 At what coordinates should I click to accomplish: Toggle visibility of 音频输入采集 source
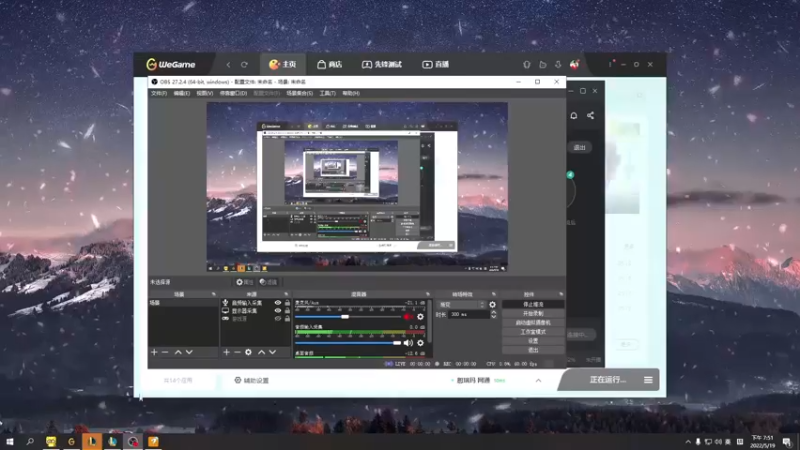pyautogui.click(x=278, y=303)
